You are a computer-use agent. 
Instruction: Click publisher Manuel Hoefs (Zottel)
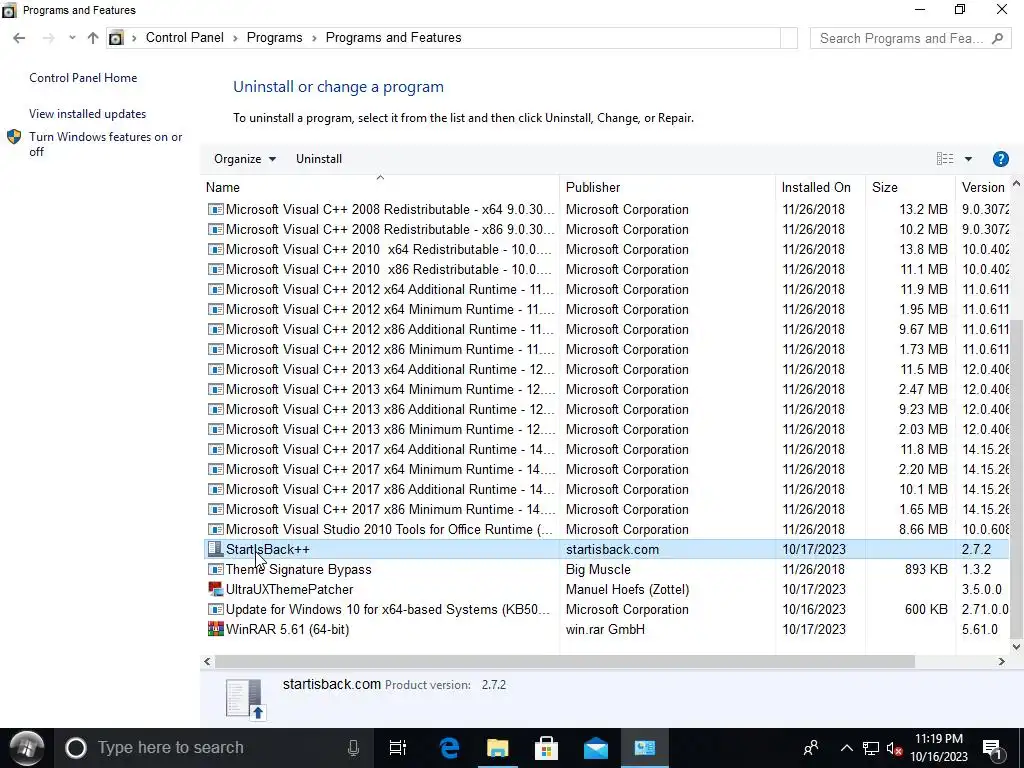point(627,589)
